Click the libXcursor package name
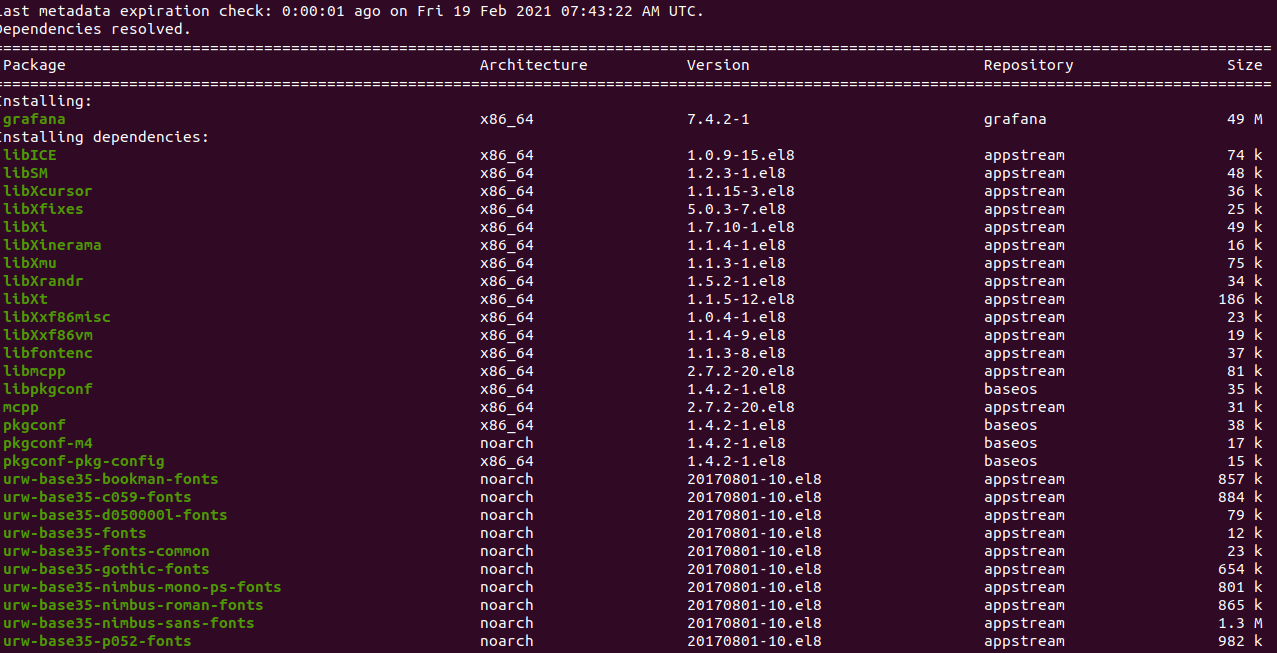Screen dimensions: 1277x653 click(47, 191)
